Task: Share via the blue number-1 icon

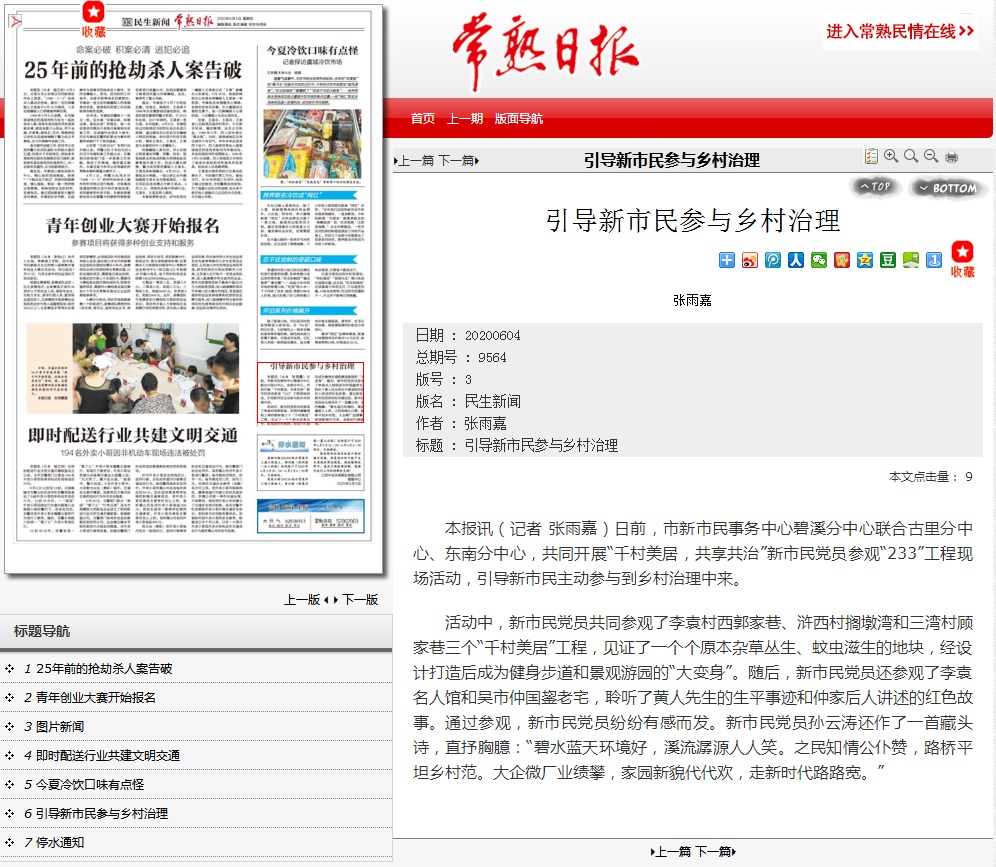Action: [x=934, y=260]
